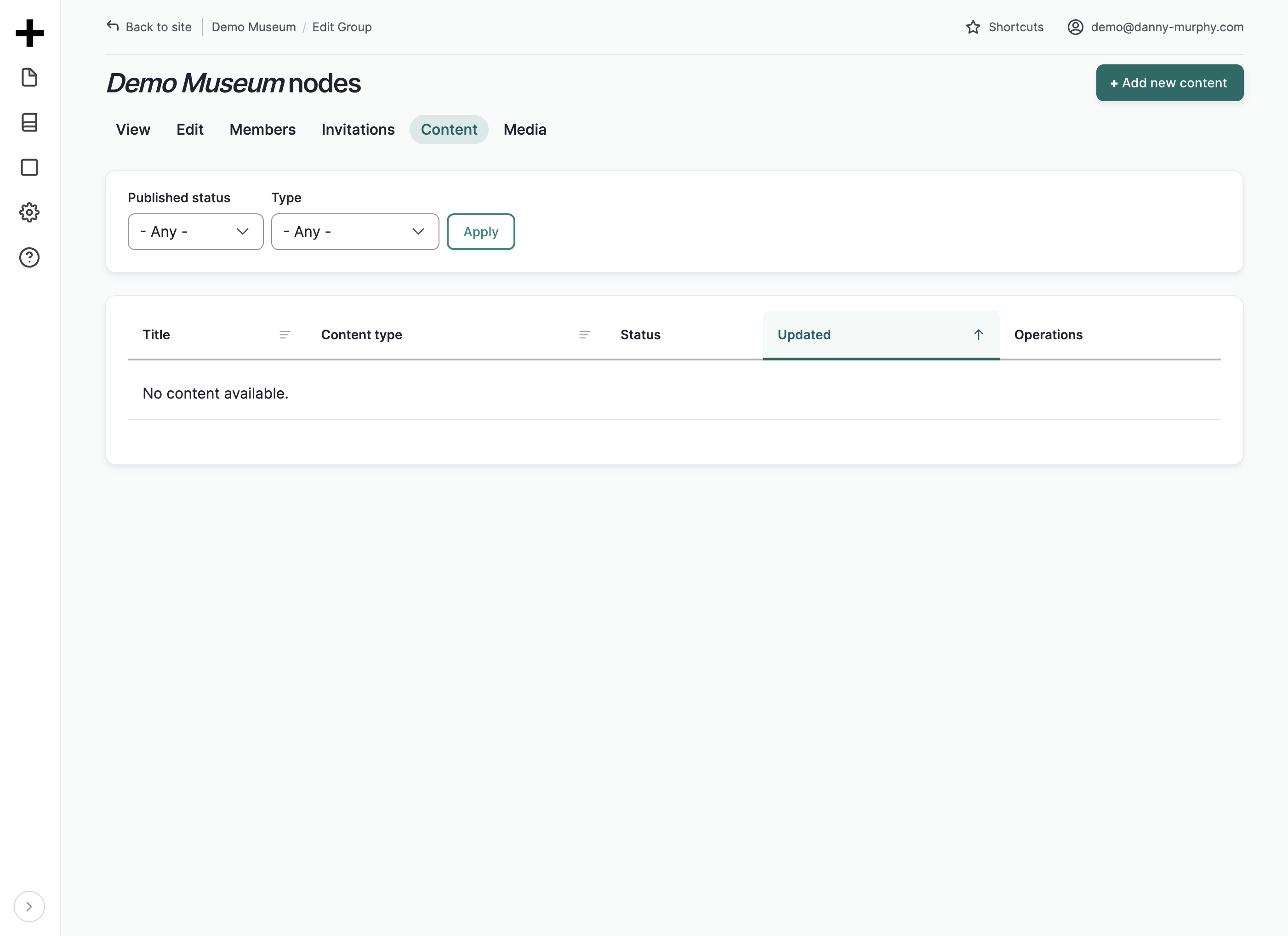Open the Published status dropdown

pyautogui.click(x=196, y=232)
